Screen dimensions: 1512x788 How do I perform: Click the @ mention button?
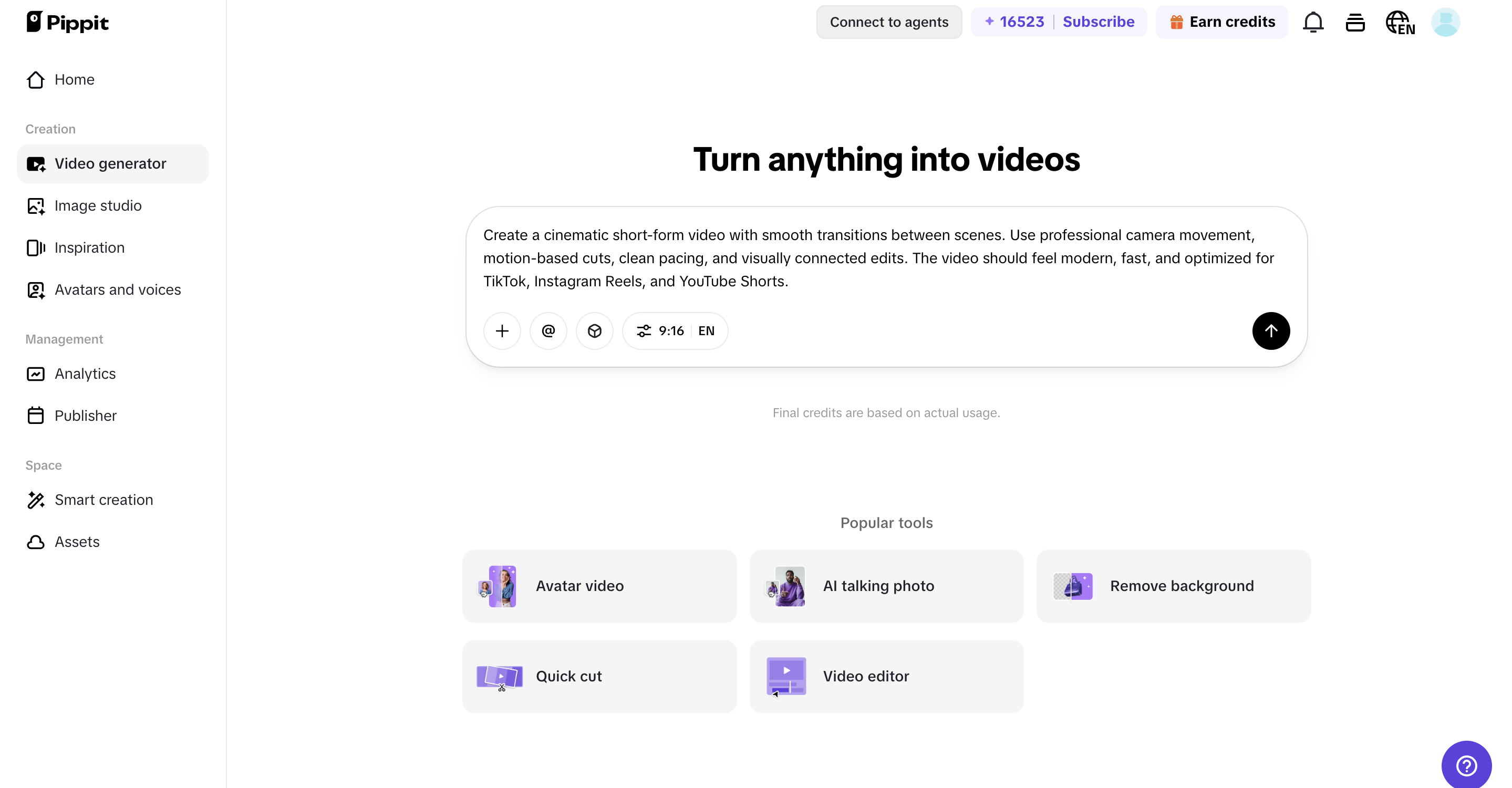(548, 331)
